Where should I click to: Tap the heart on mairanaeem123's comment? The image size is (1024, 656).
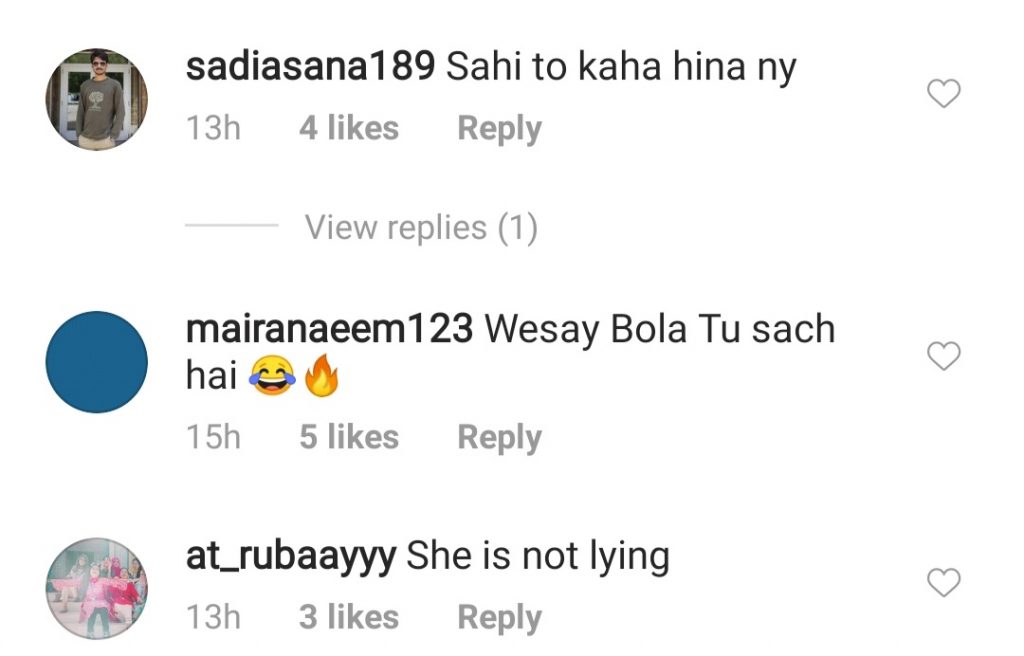(x=944, y=355)
